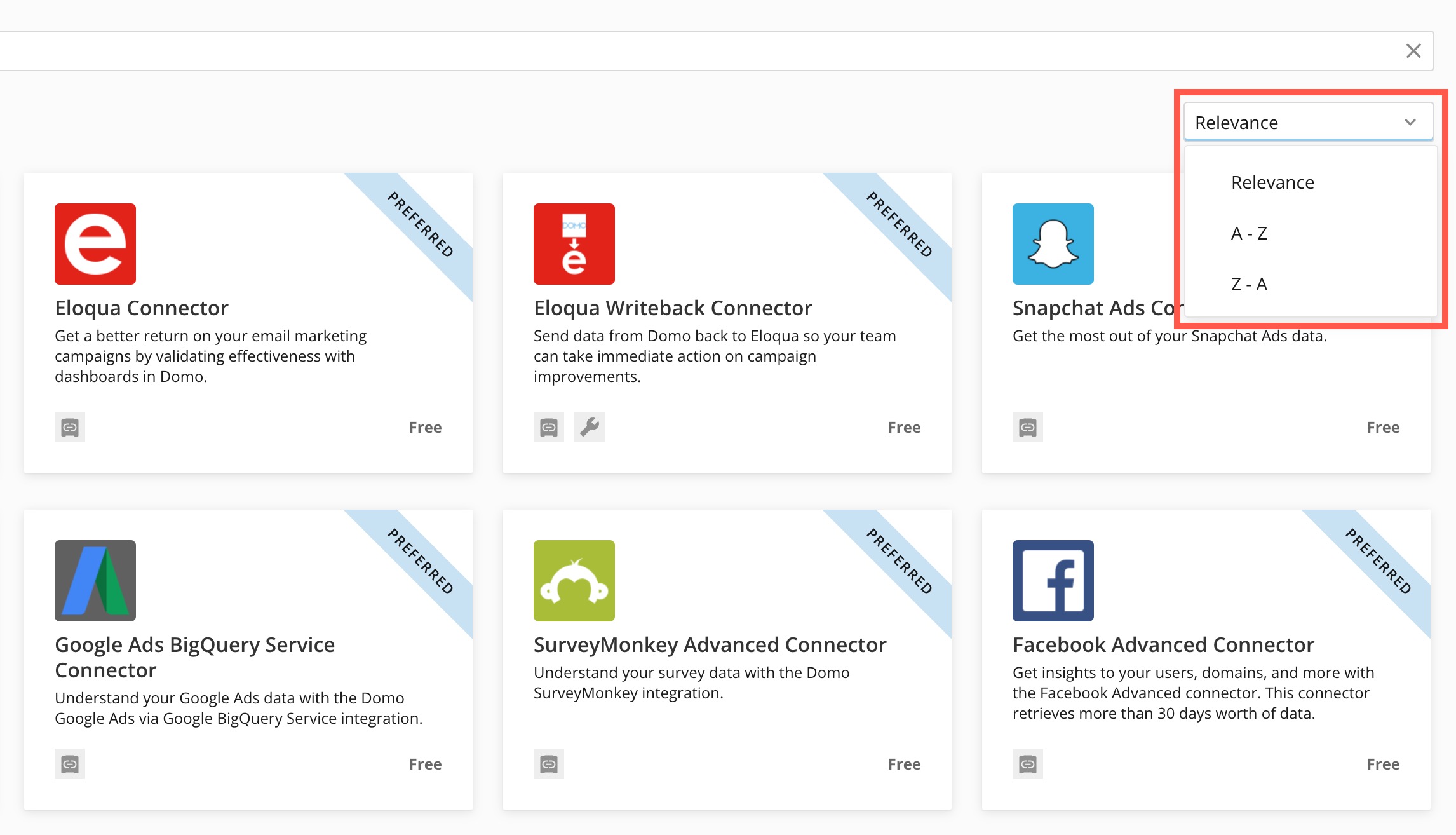Click the link icon on Snapchat Ads card
The width and height of the screenshot is (1456, 835).
(1028, 427)
